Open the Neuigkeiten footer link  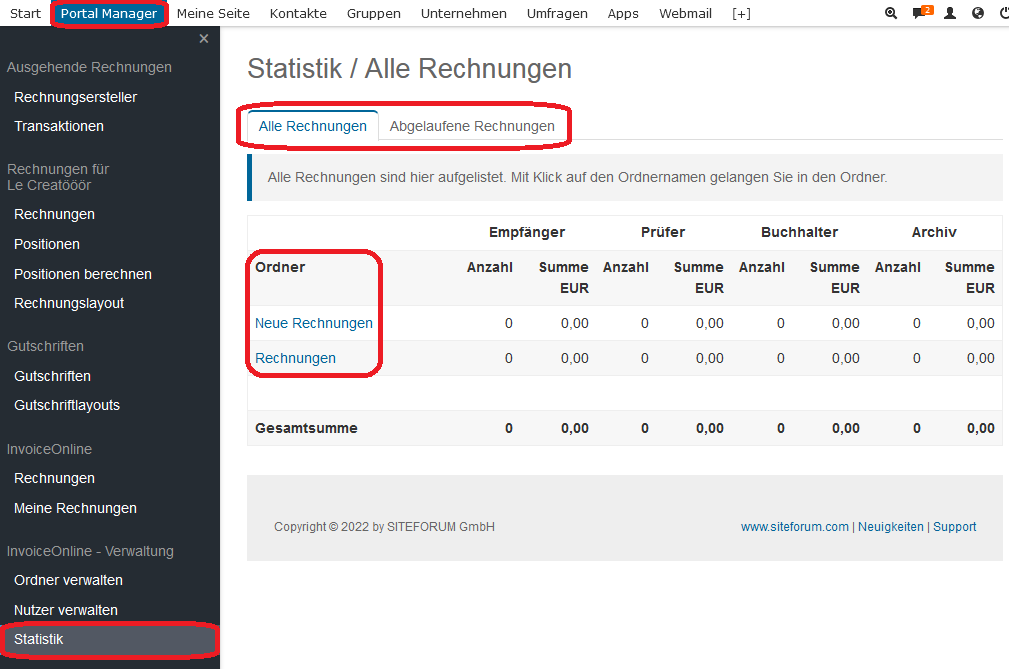coord(890,527)
